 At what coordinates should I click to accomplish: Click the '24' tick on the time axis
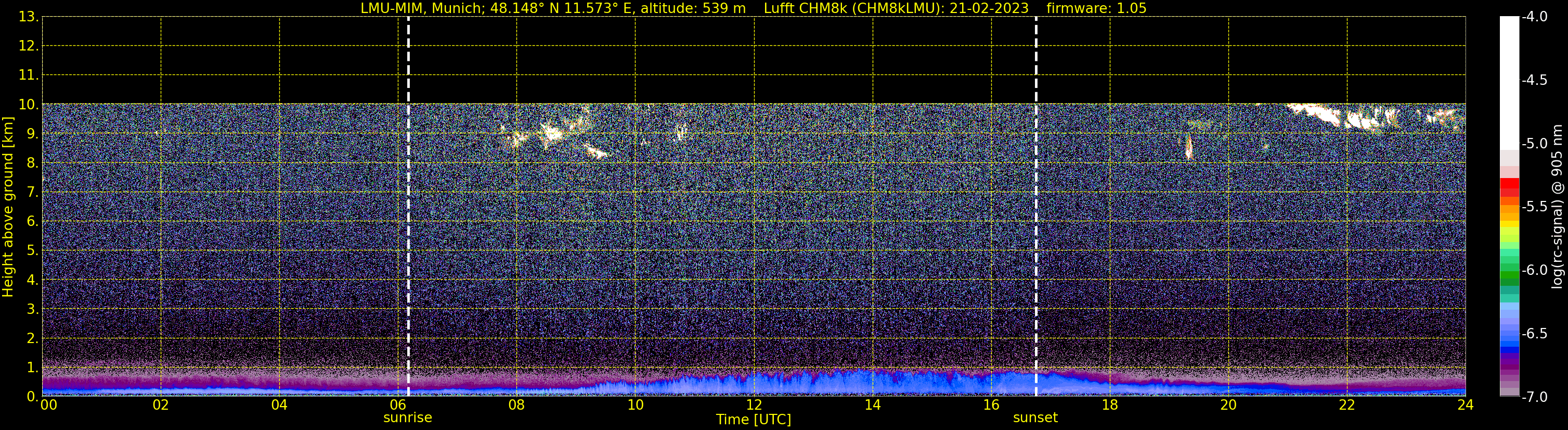(1465, 405)
